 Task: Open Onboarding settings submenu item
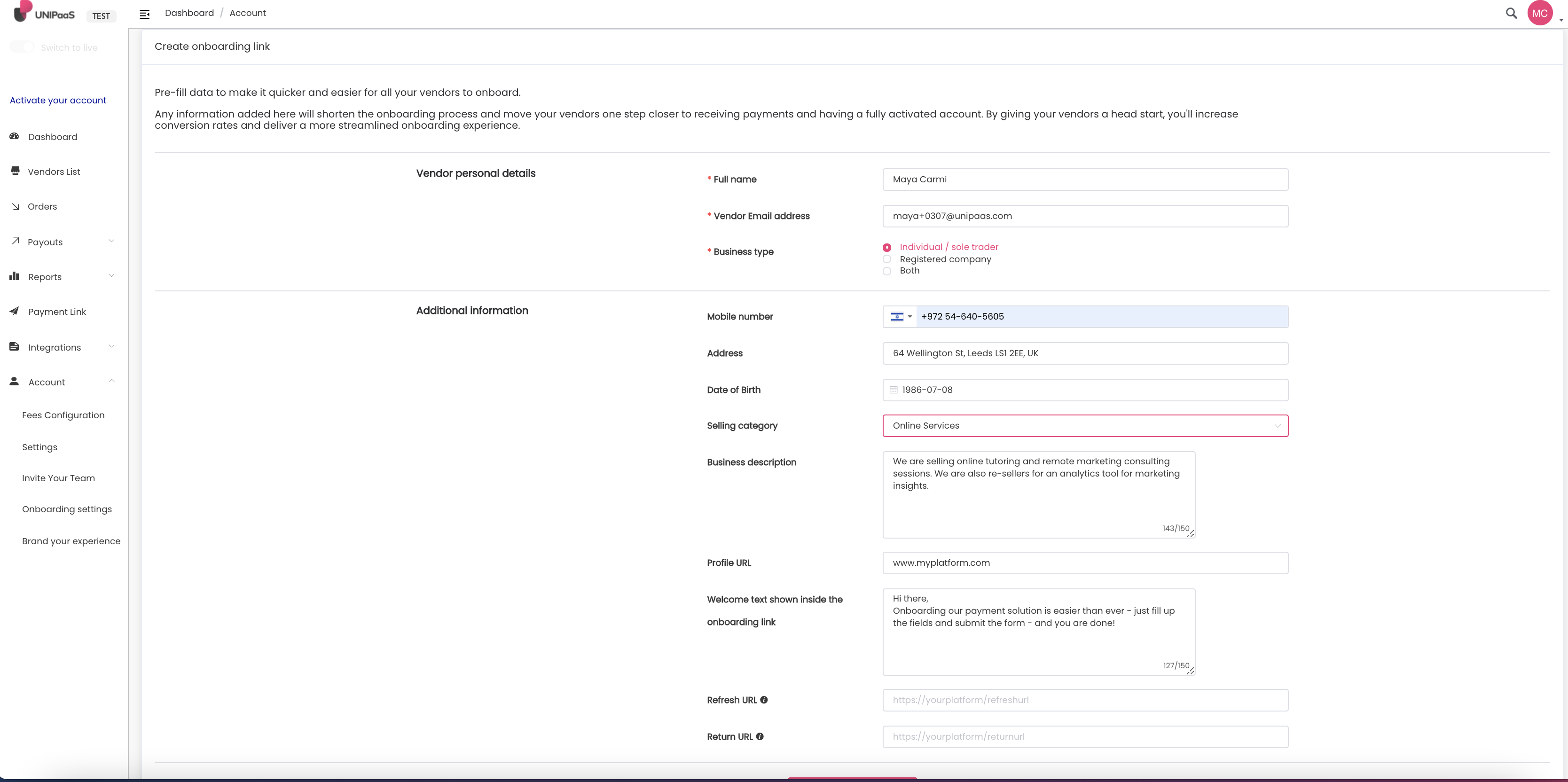point(67,509)
